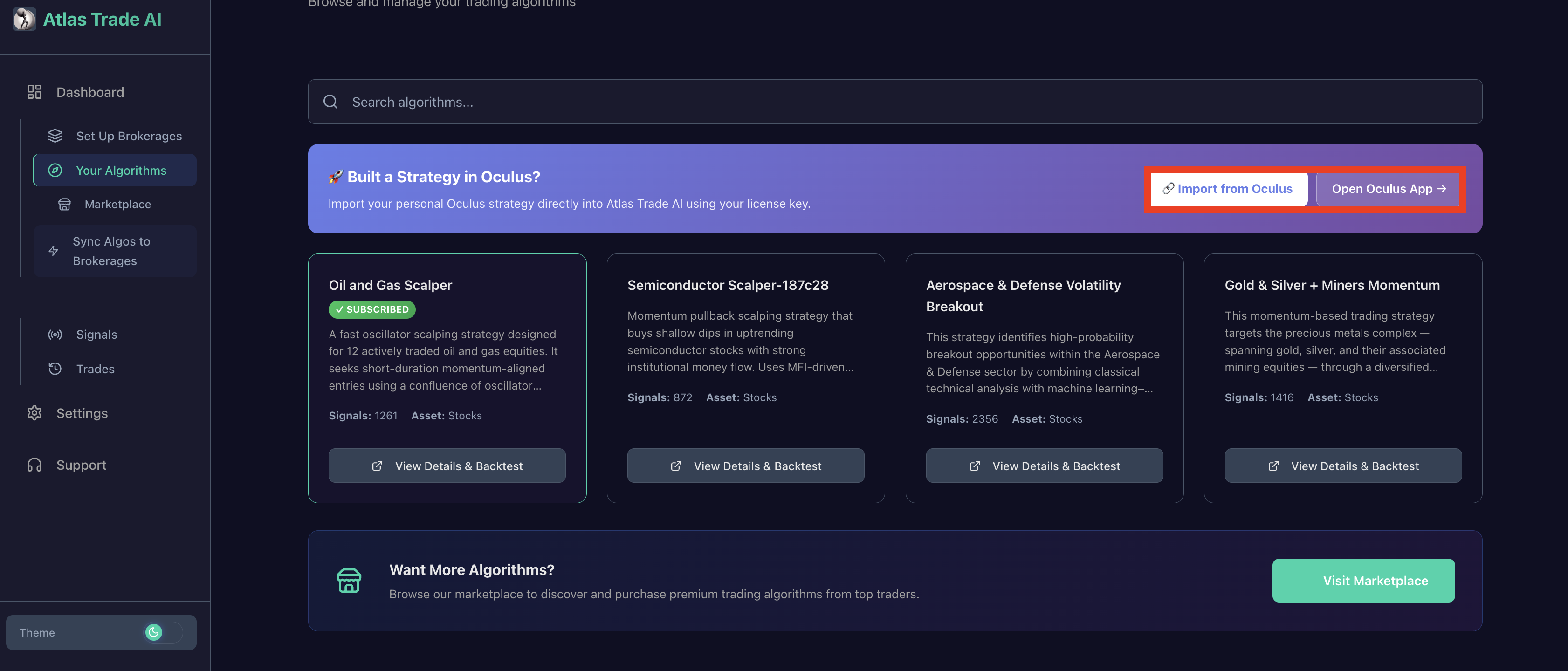Click the rocket emoji in Oculus banner
Image resolution: width=1568 pixels, height=671 pixels.
pyautogui.click(x=336, y=177)
